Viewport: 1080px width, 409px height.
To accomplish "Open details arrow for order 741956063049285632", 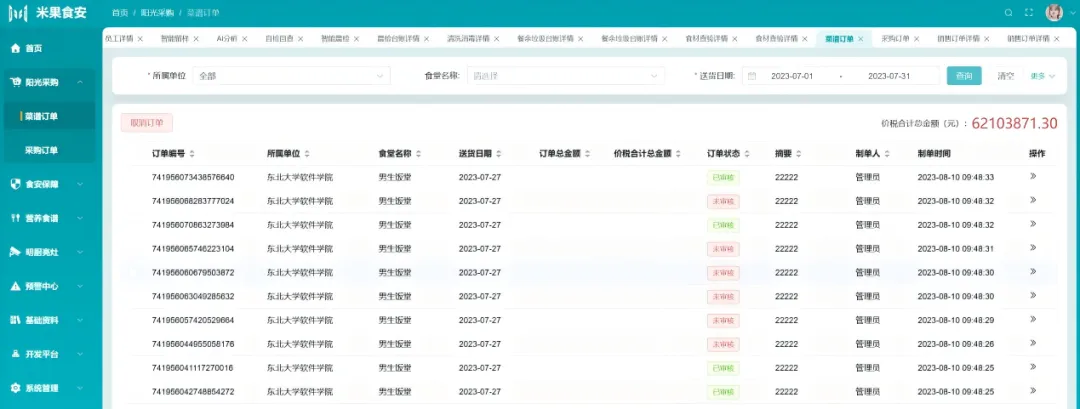I will pyautogui.click(x=1033, y=295).
